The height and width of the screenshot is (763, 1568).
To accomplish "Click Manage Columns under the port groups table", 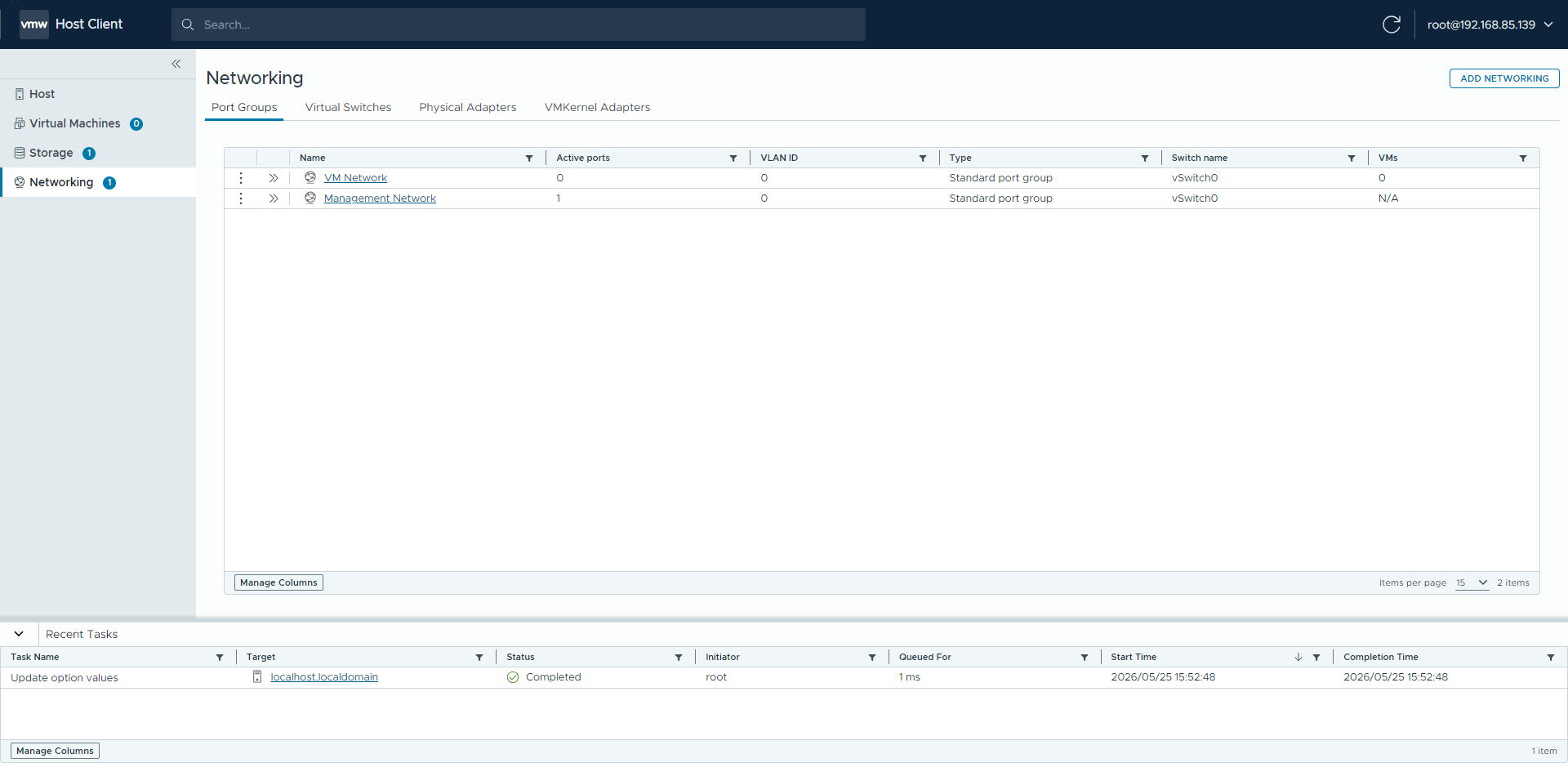I will [279, 582].
